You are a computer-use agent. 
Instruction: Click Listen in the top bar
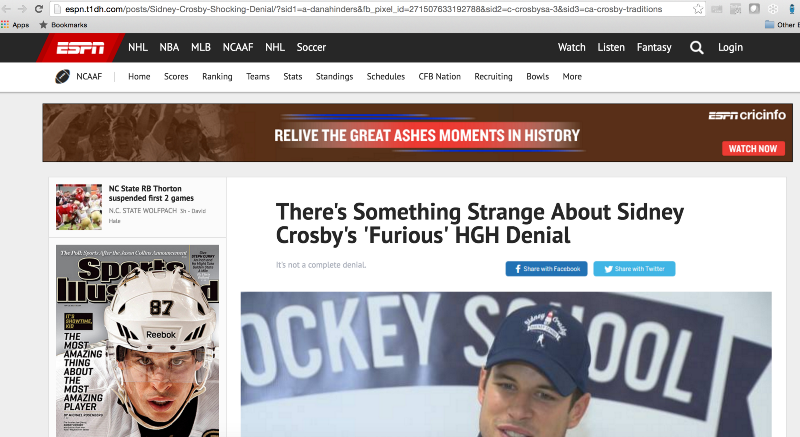pos(611,47)
